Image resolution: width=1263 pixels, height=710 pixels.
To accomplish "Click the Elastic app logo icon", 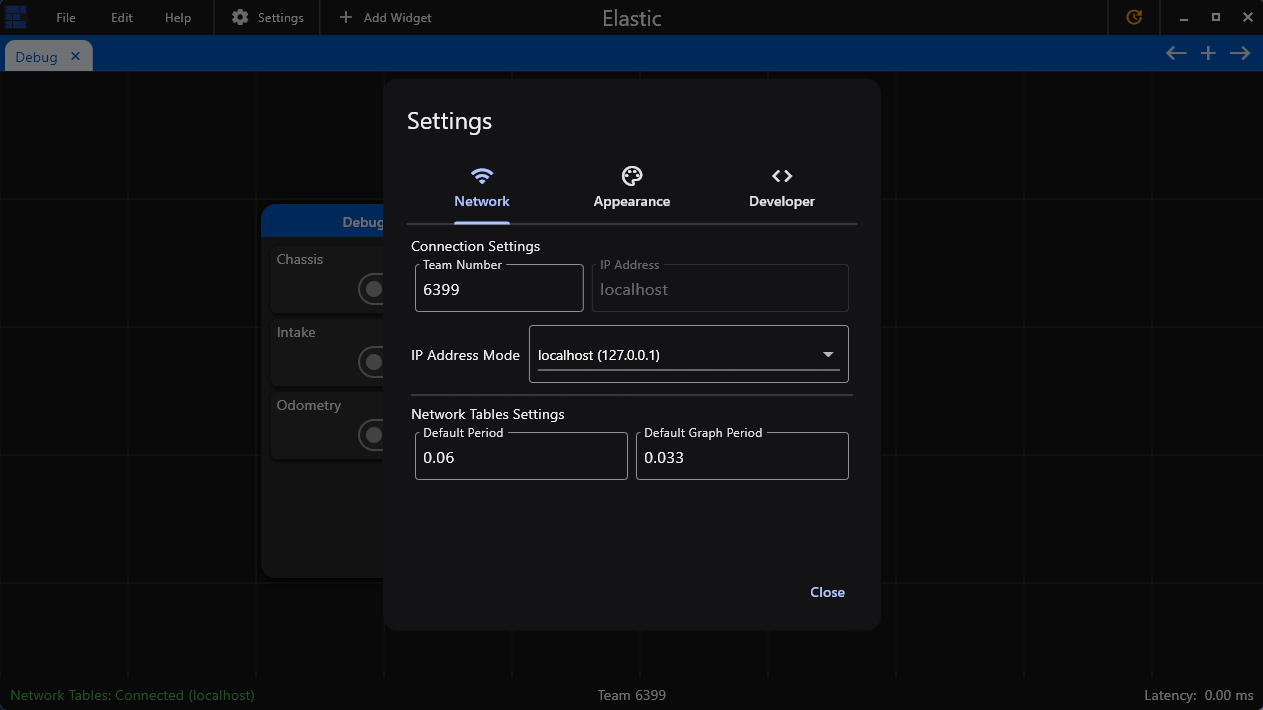I will (16, 17).
